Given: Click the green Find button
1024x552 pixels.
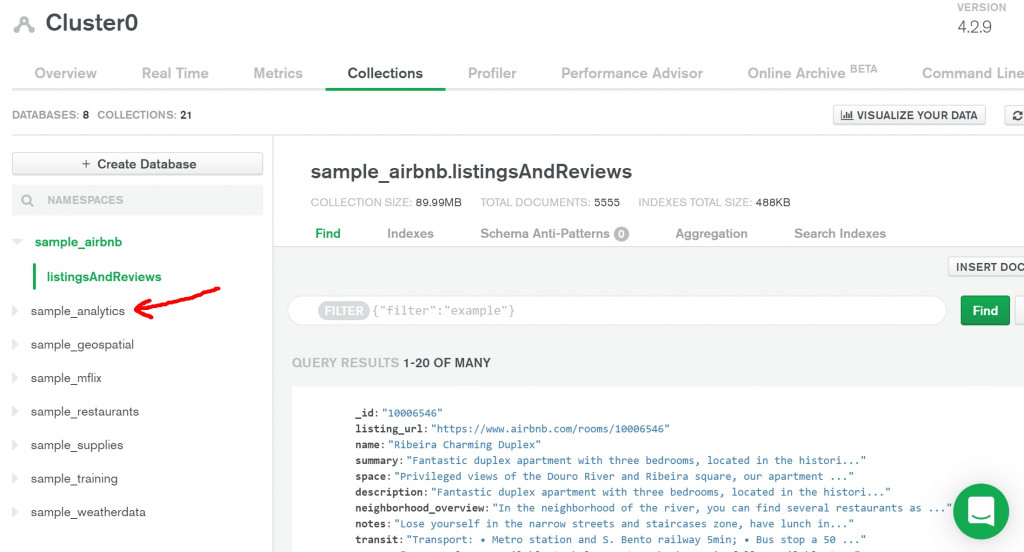Looking at the screenshot, I should coord(984,310).
